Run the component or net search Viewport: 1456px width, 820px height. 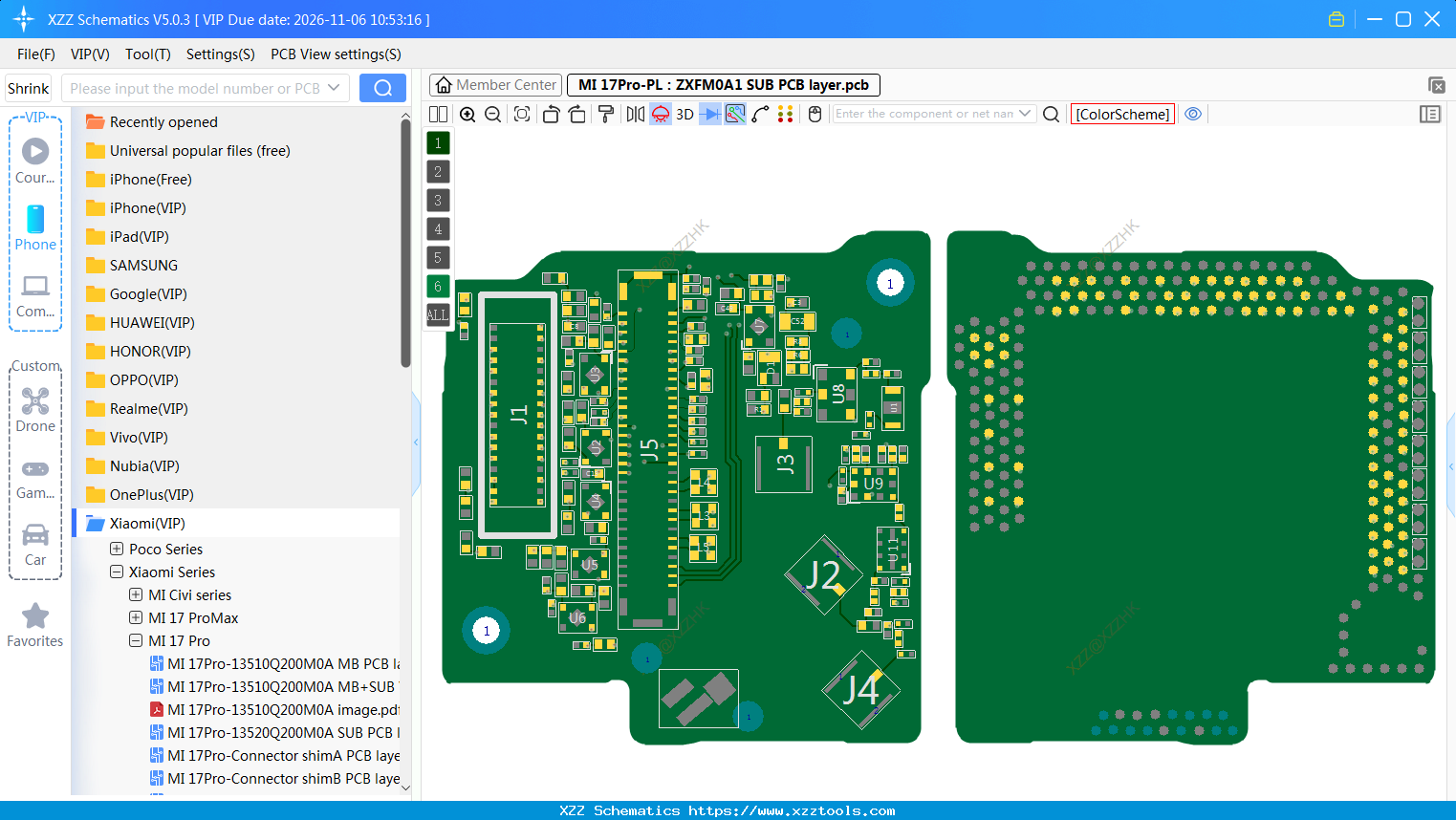[x=1051, y=114]
